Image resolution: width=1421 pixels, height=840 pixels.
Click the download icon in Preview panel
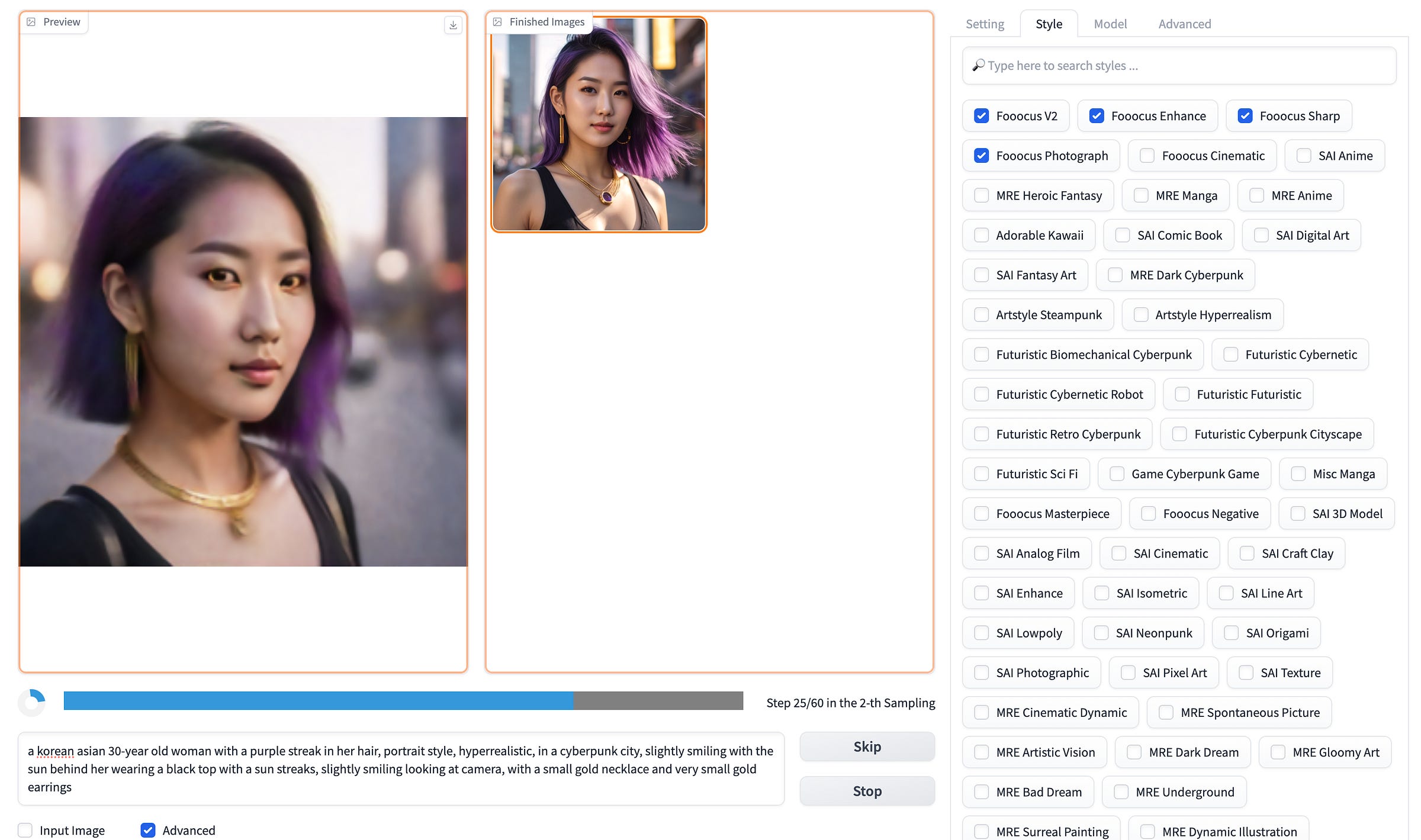pos(453,25)
